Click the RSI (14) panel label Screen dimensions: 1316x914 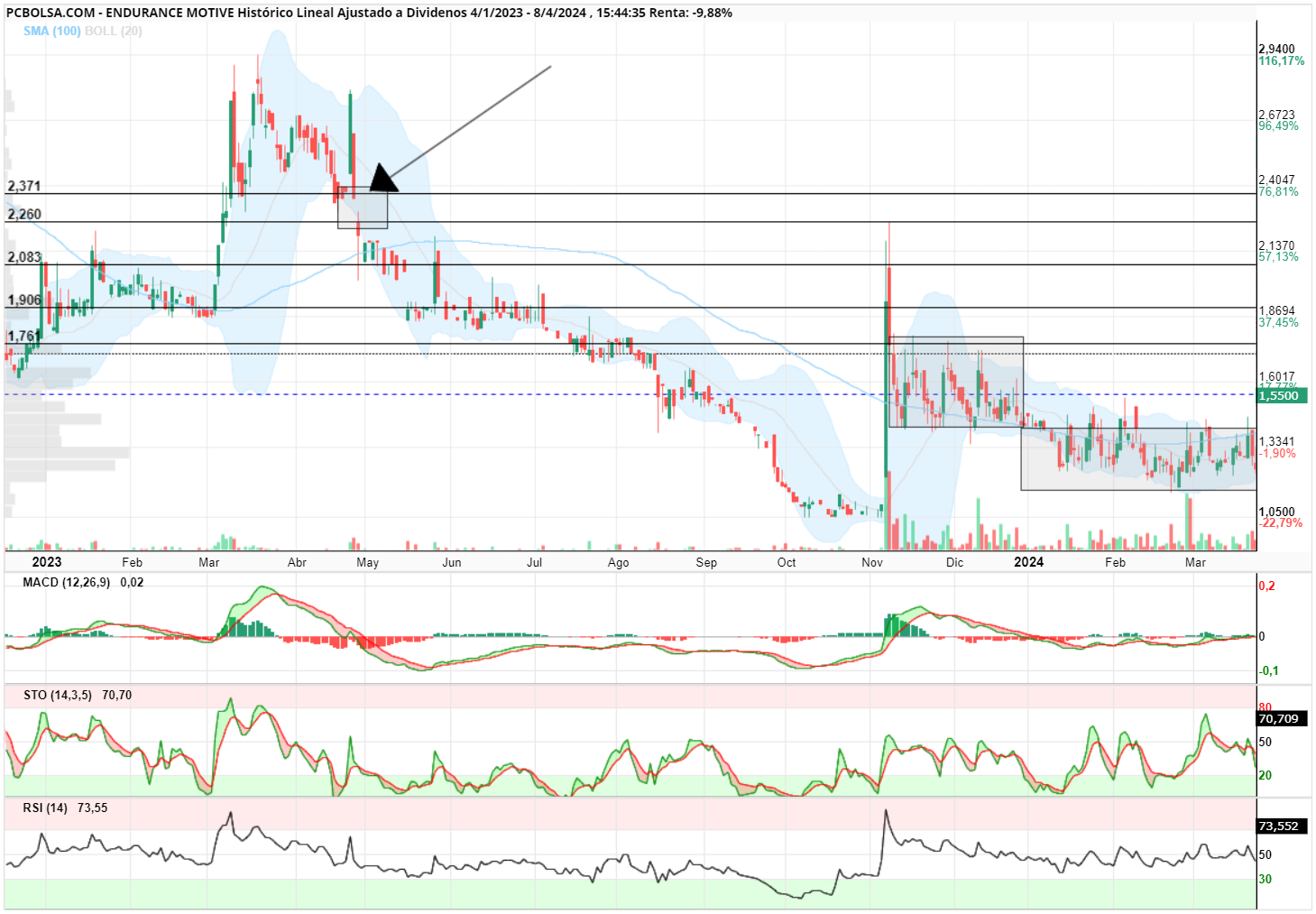[x=45, y=808]
